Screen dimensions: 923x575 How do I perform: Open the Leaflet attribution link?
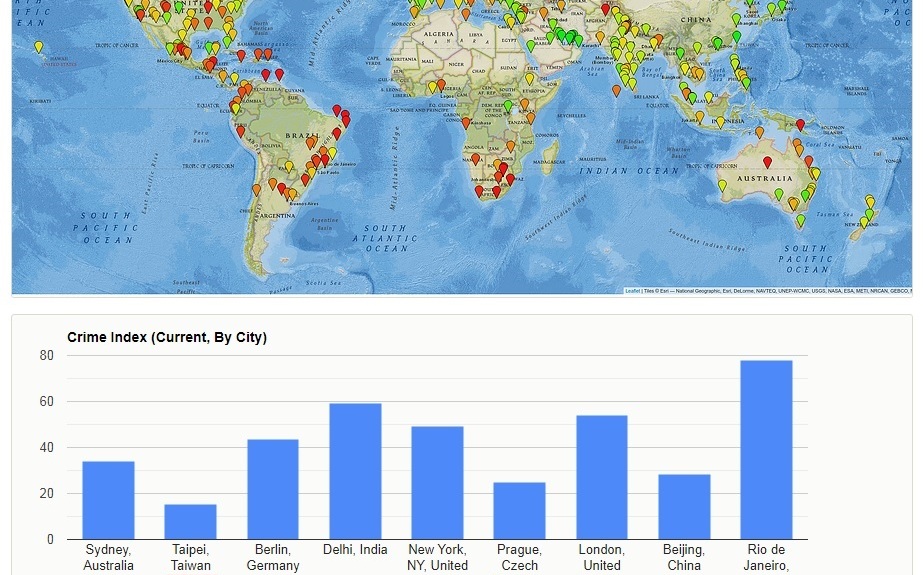pos(632,291)
